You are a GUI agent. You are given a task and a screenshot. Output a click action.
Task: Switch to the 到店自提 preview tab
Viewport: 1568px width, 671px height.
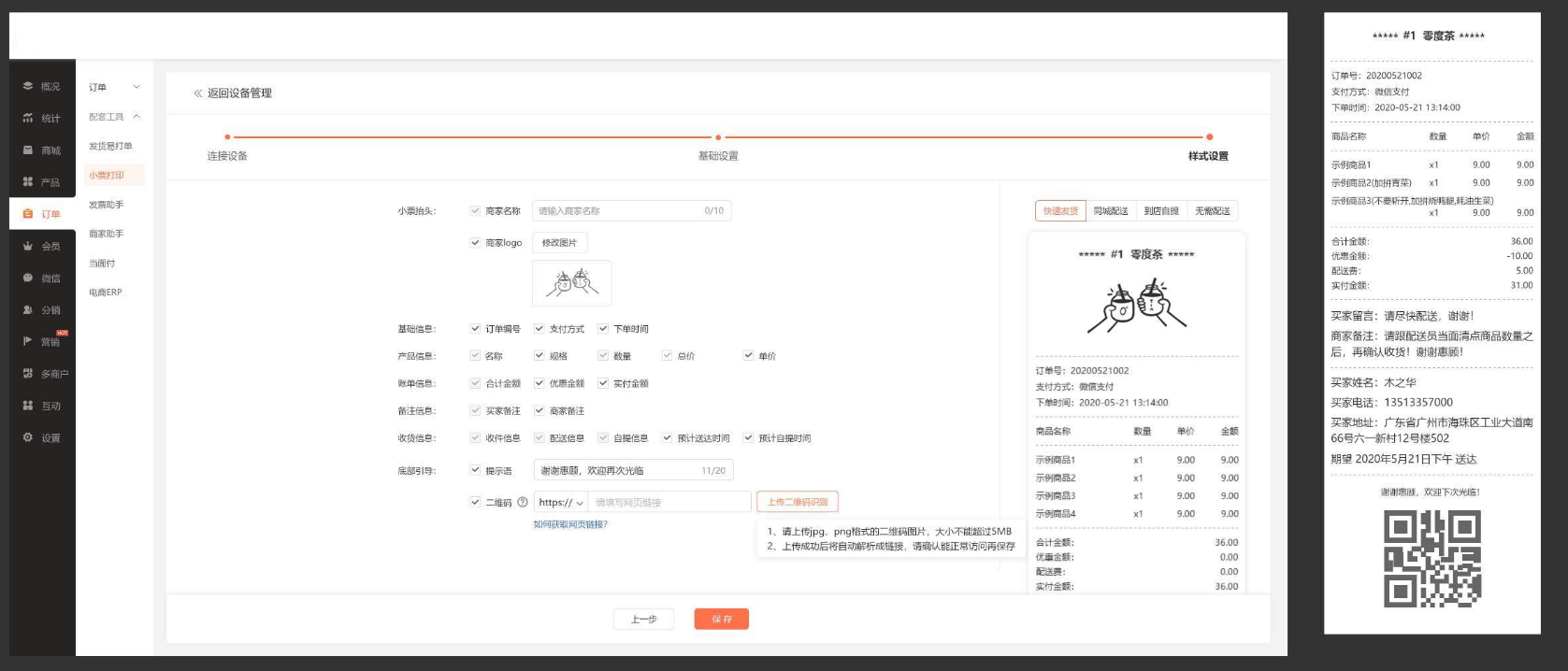pos(1161,211)
